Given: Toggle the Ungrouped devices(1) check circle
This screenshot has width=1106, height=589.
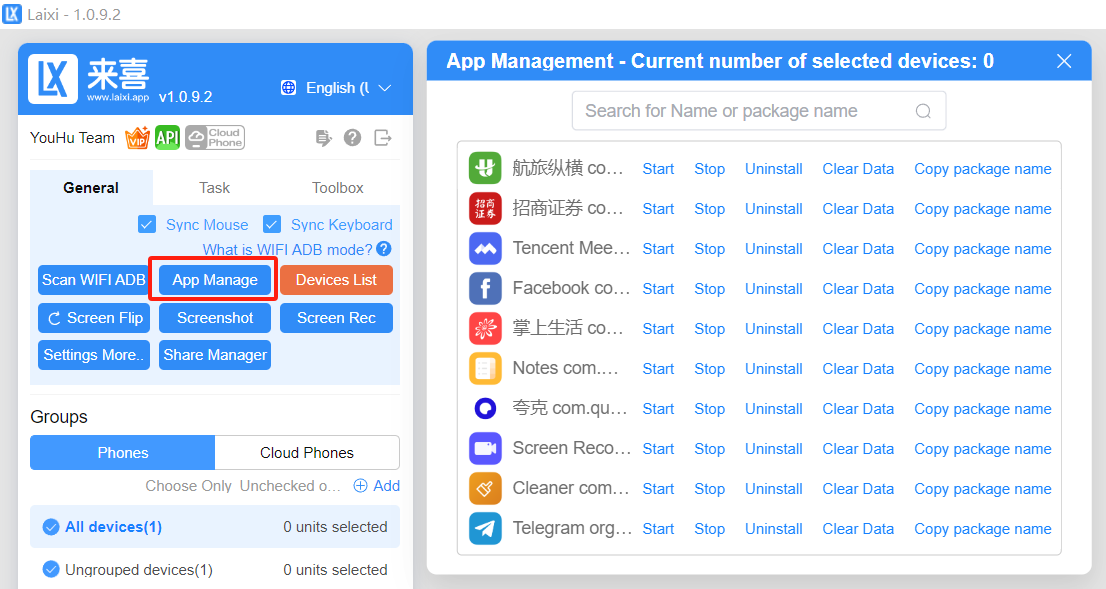Looking at the screenshot, I should pyautogui.click(x=51, y=569).
